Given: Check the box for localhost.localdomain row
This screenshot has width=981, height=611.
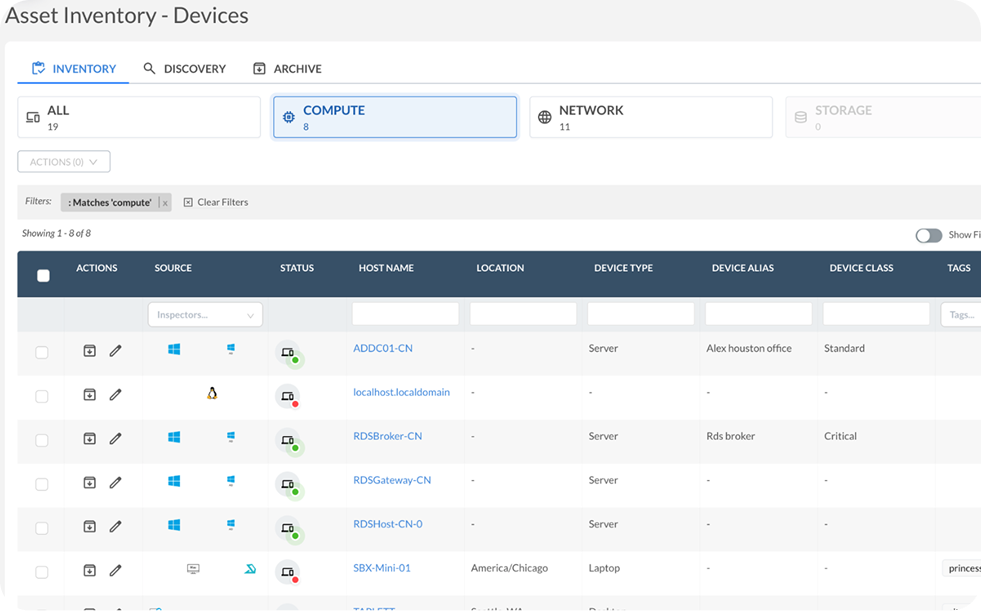Looking at the screenshot, I should click(x=42, y=396).
